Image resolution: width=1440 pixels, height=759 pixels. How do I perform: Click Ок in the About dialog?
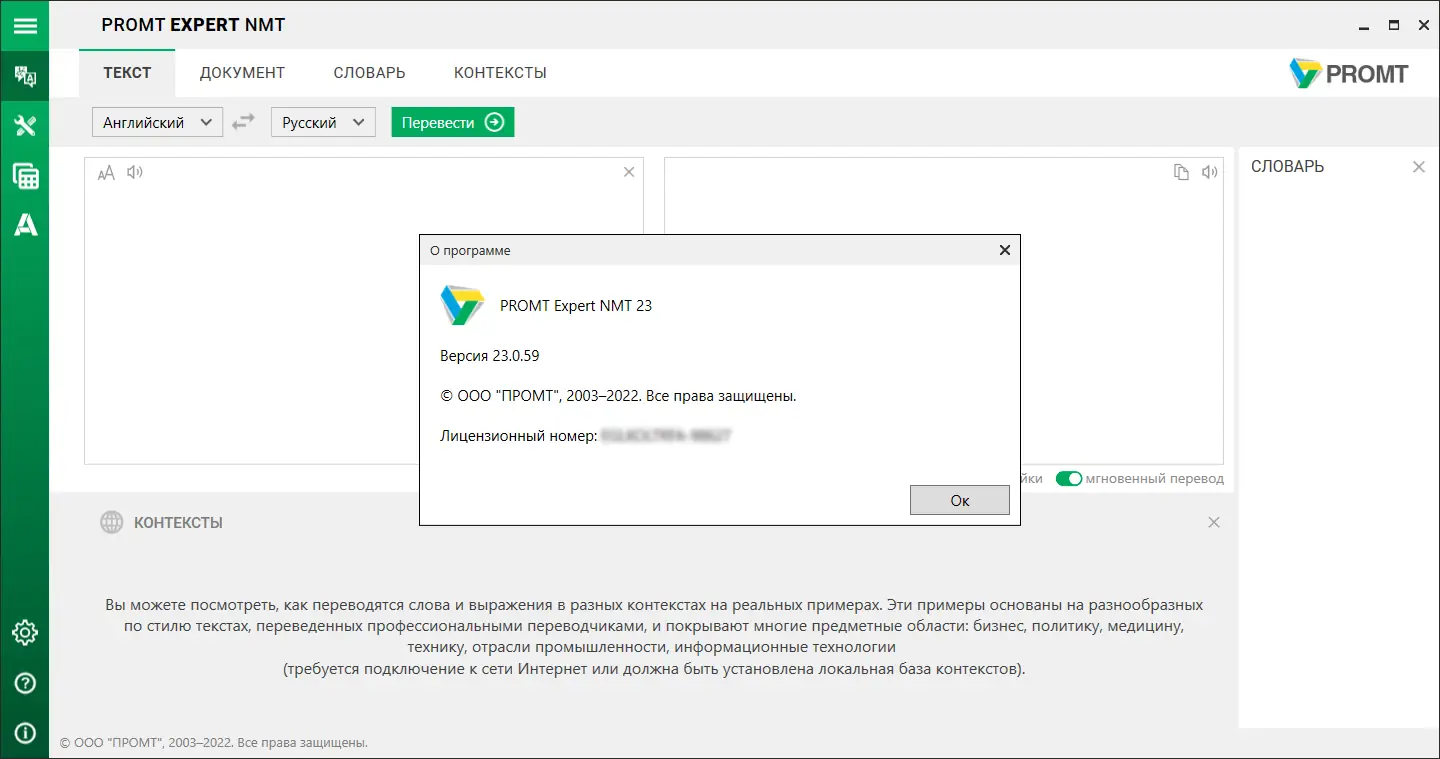(x=960, y=500)
